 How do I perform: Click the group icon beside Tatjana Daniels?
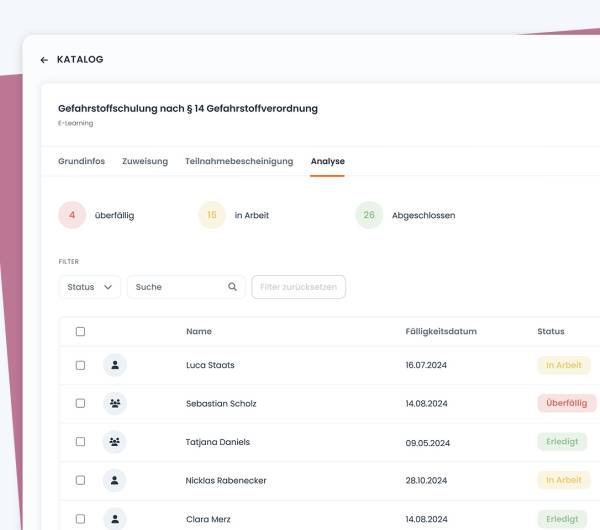pos(114,442)
